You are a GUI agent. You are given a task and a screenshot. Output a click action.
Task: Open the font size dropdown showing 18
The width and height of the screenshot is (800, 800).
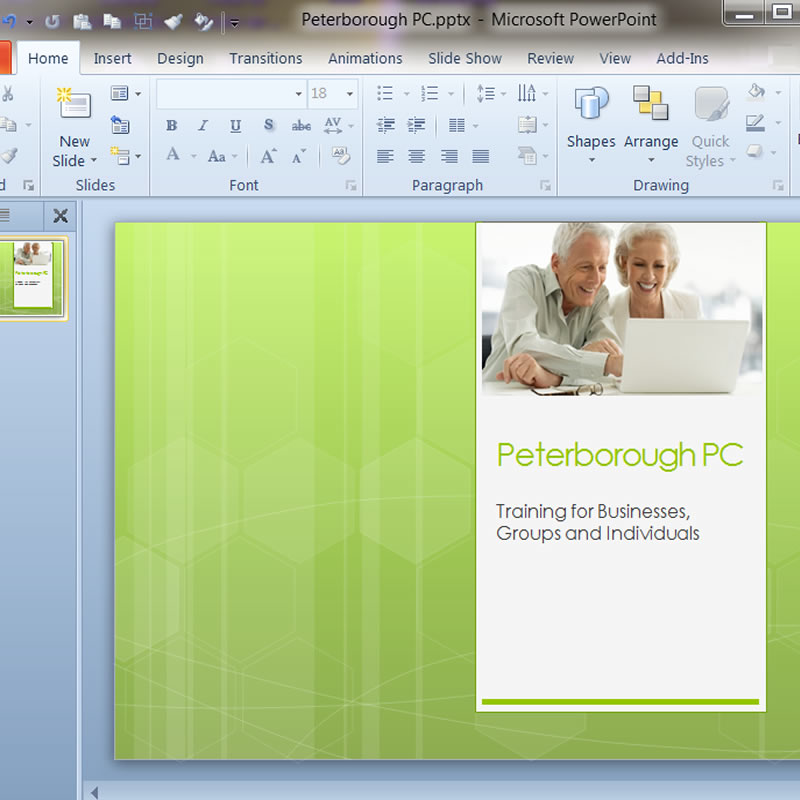[x=350, y=94]
